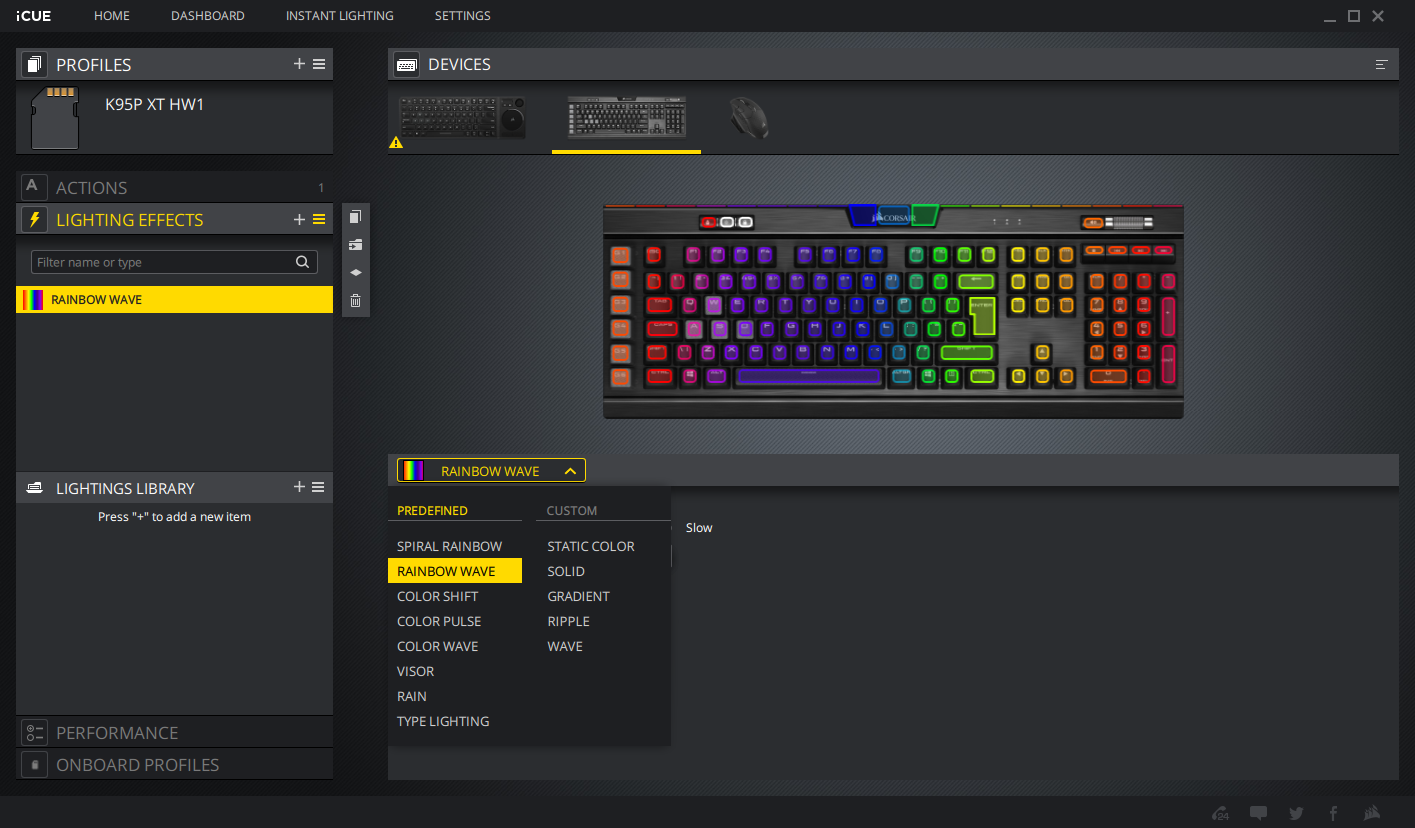Viewport: 1415px width, 828px height.
Task: Click the rainbow swatch beside RAINBOW WAVE layer
Action: (33, 300)
